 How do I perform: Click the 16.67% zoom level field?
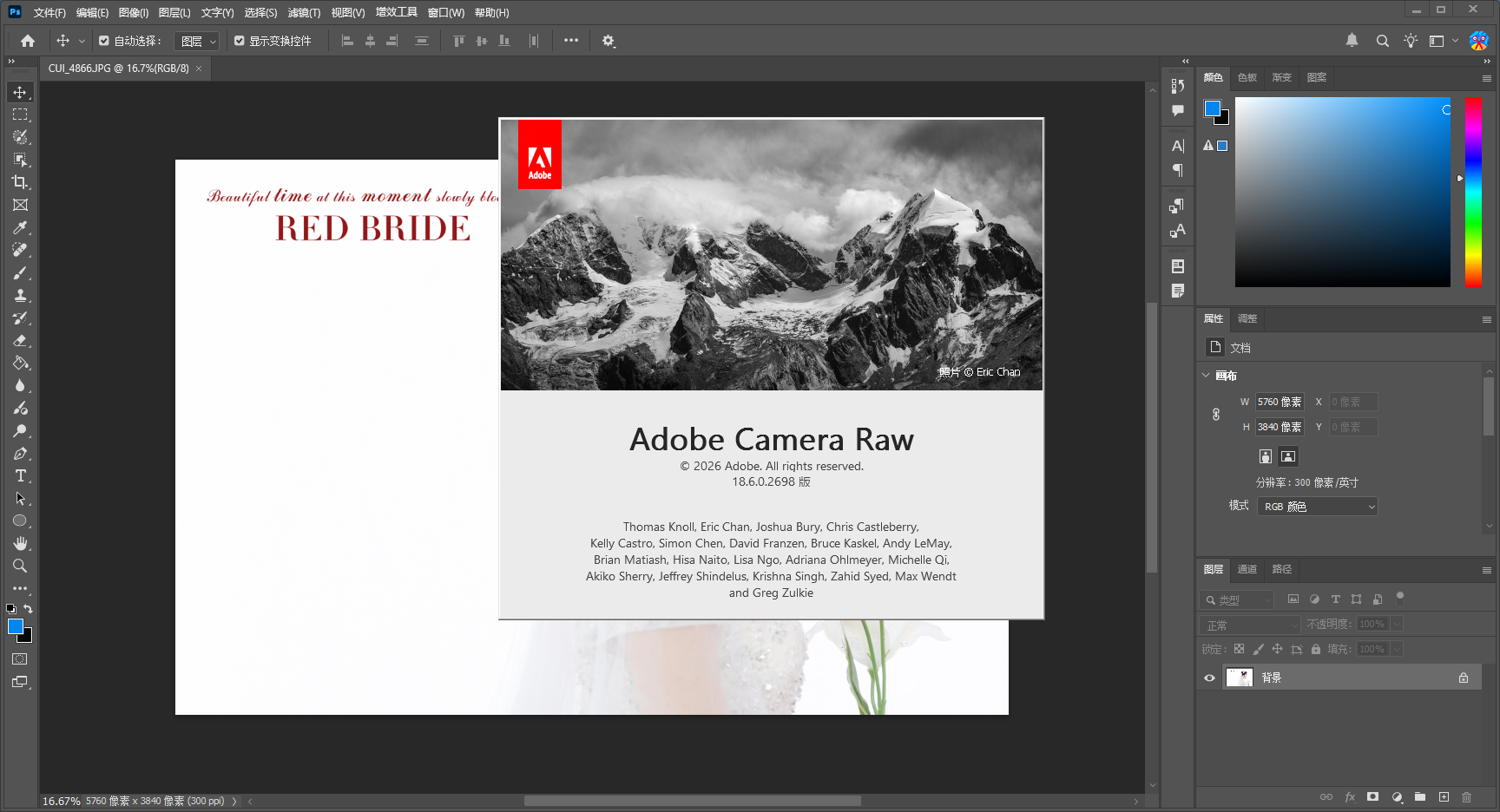(x=61, y=801)
